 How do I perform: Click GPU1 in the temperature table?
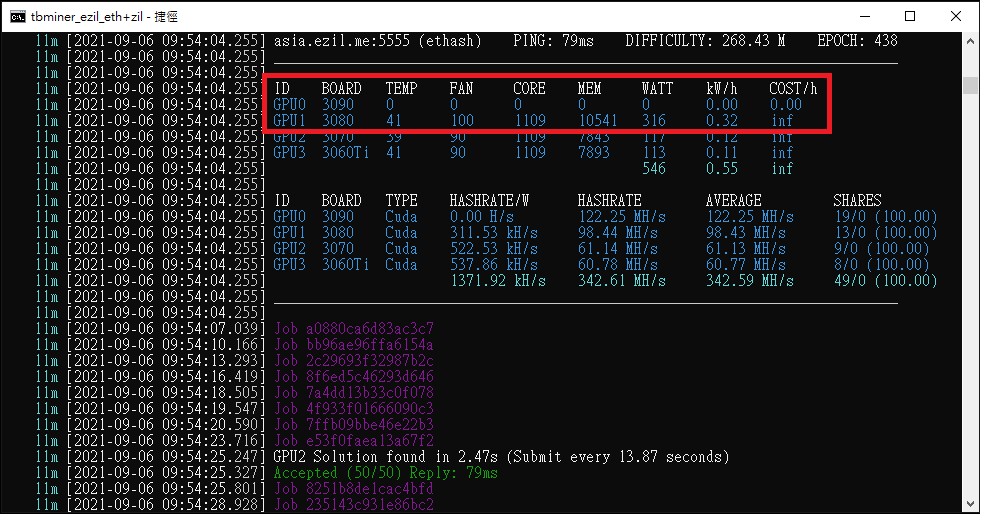point(289,121)
